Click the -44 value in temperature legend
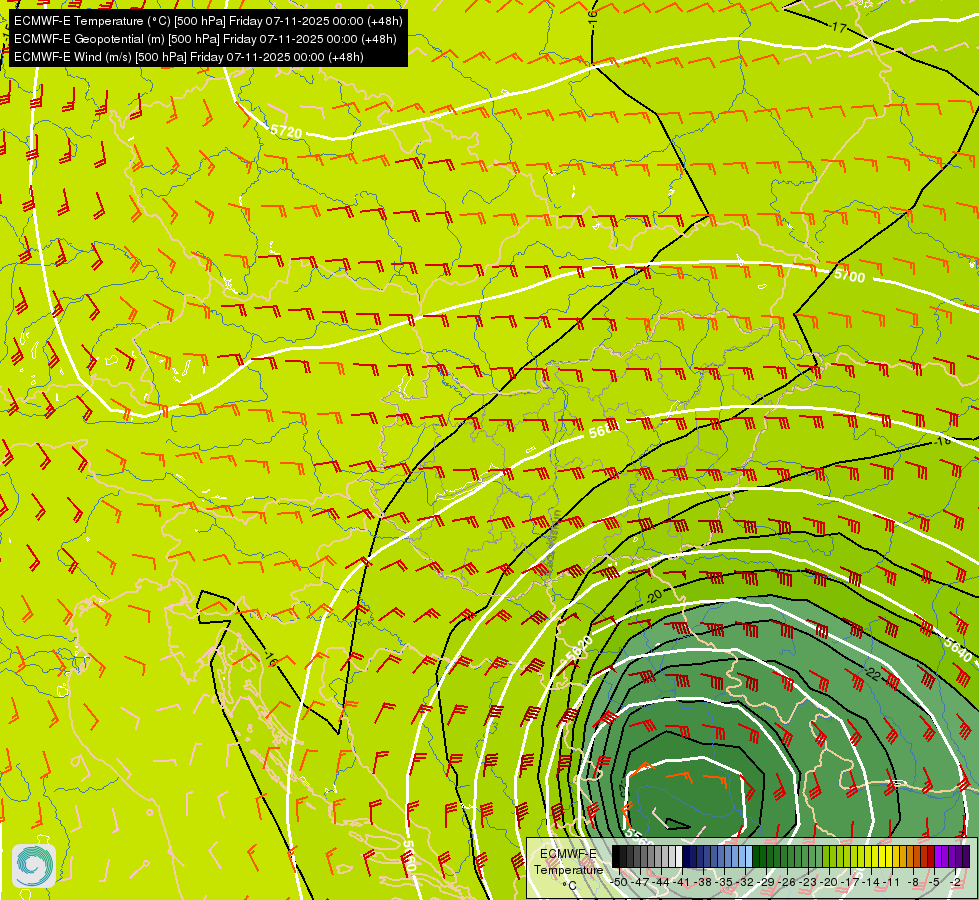The image size is (979, 900). [x=662, y=882]
